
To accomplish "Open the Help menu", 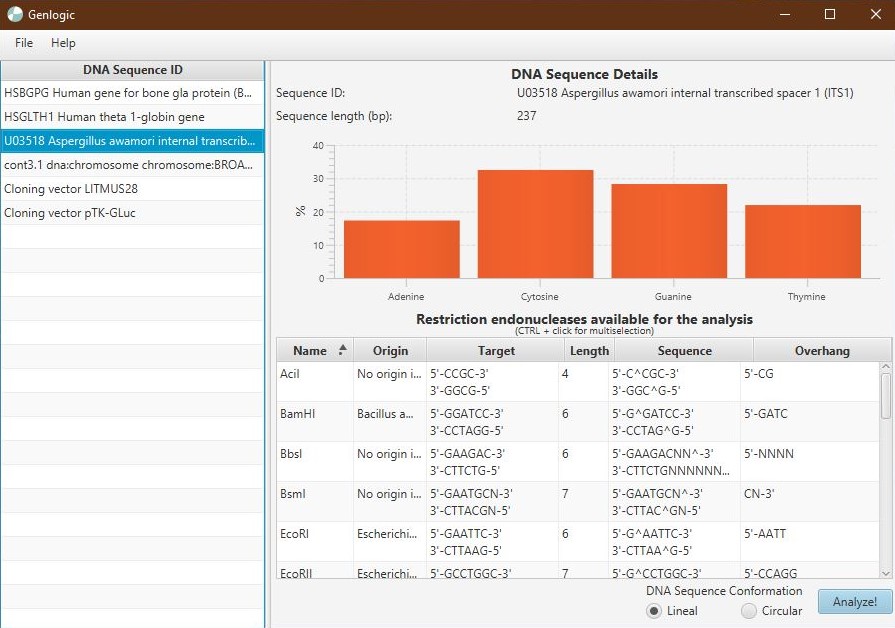I will tap(63, 43).
